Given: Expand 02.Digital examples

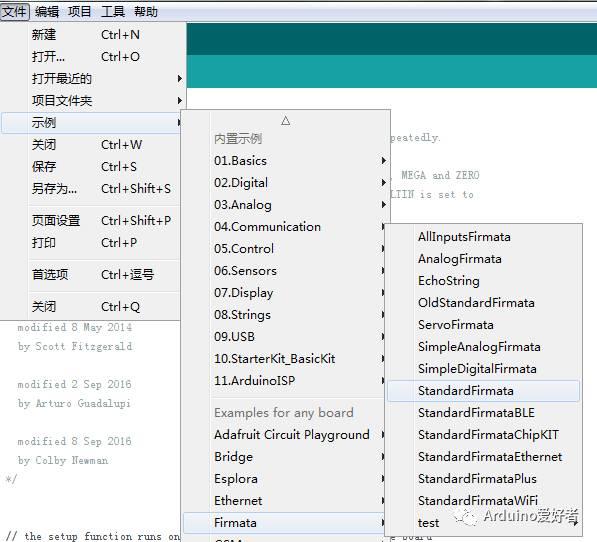Looking at the screenshot, I should pos(286,183).
